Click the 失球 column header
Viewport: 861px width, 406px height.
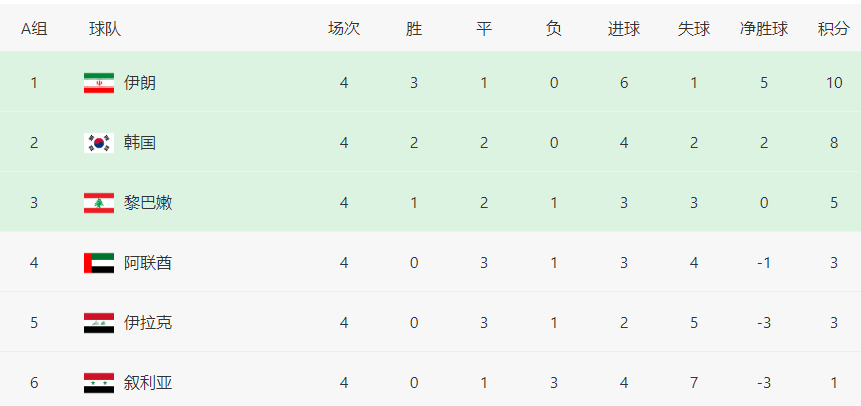click(x=694, y=29)
